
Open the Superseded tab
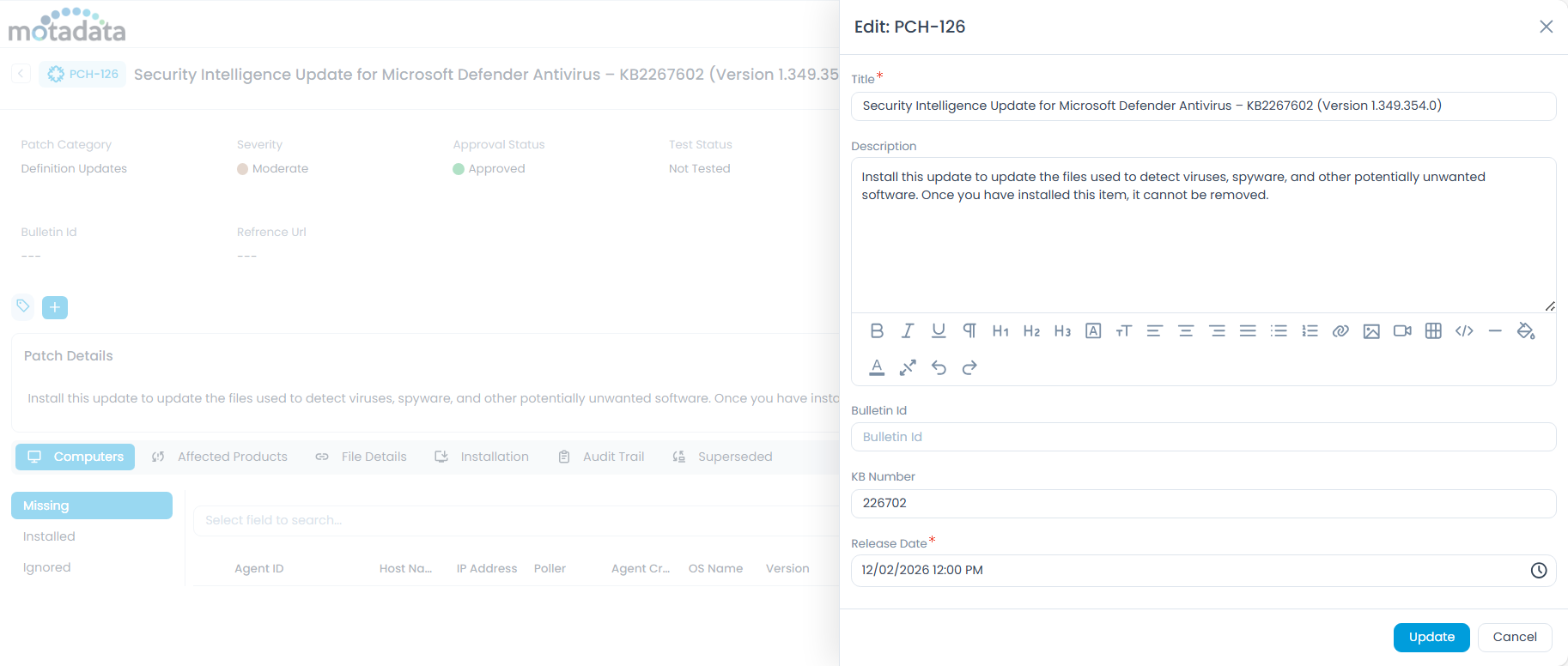(722, 457)
